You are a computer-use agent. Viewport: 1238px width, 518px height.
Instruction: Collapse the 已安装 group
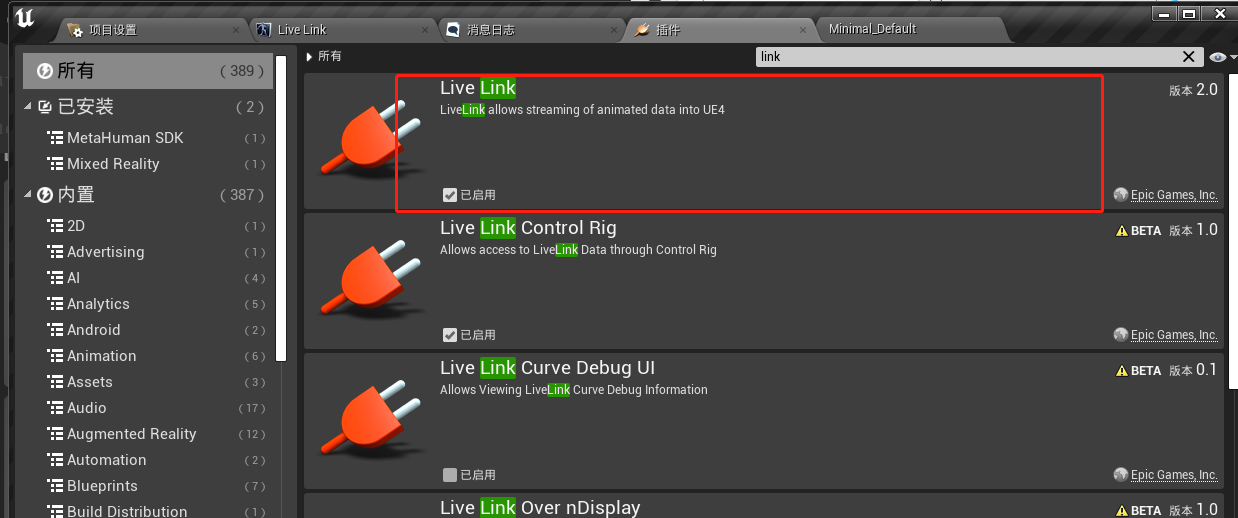(x=29, y=107)
